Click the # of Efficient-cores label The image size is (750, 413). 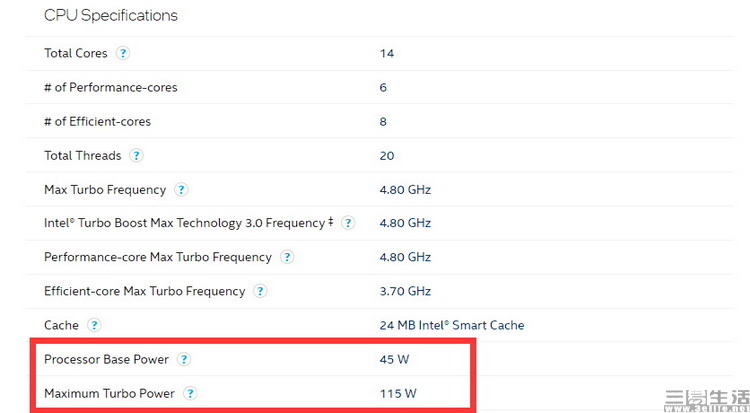tap(97, 122)
